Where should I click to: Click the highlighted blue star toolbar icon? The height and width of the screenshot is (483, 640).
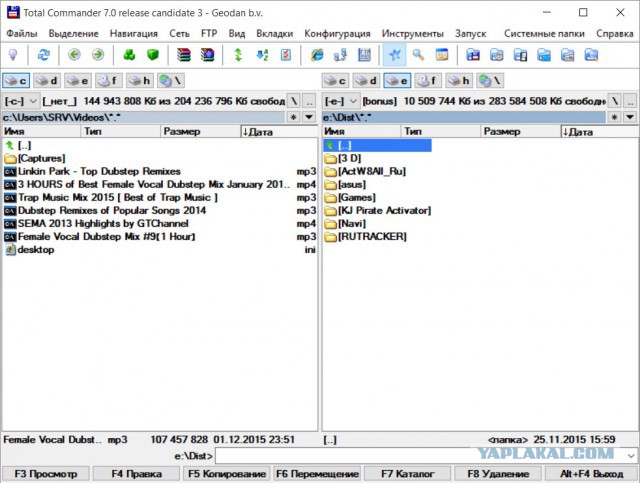(x=395, y=55)
